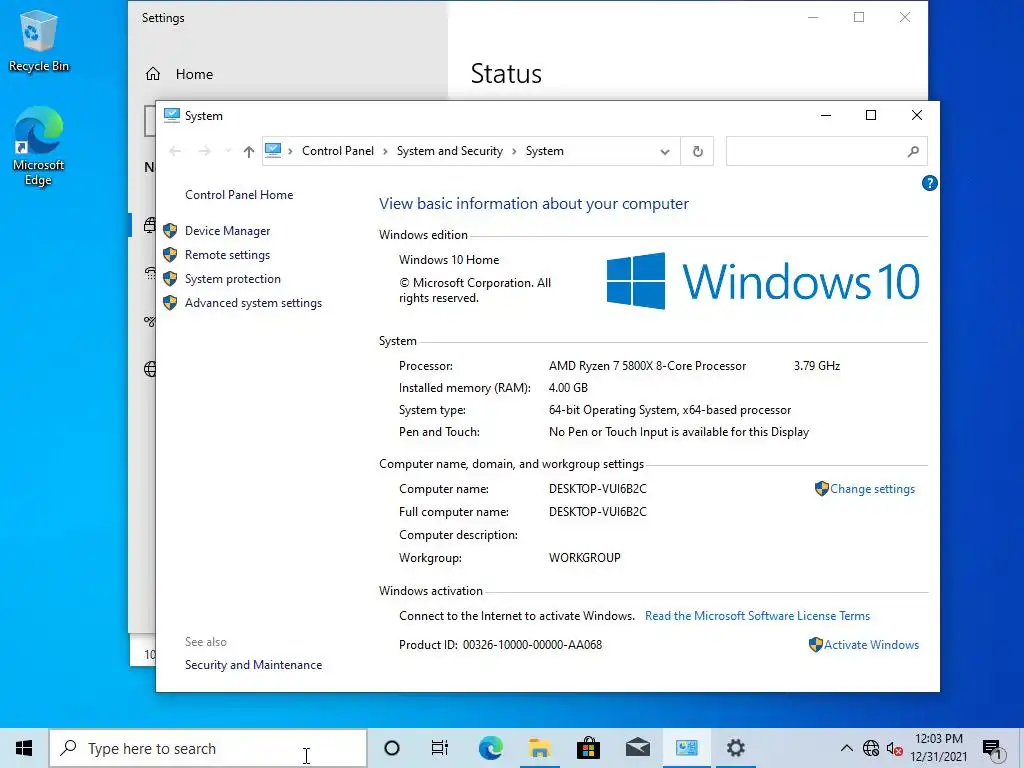Click Control Panel in the breadcrumb
This screenshot has width=1024, height=768.
(x=338, y=151)
